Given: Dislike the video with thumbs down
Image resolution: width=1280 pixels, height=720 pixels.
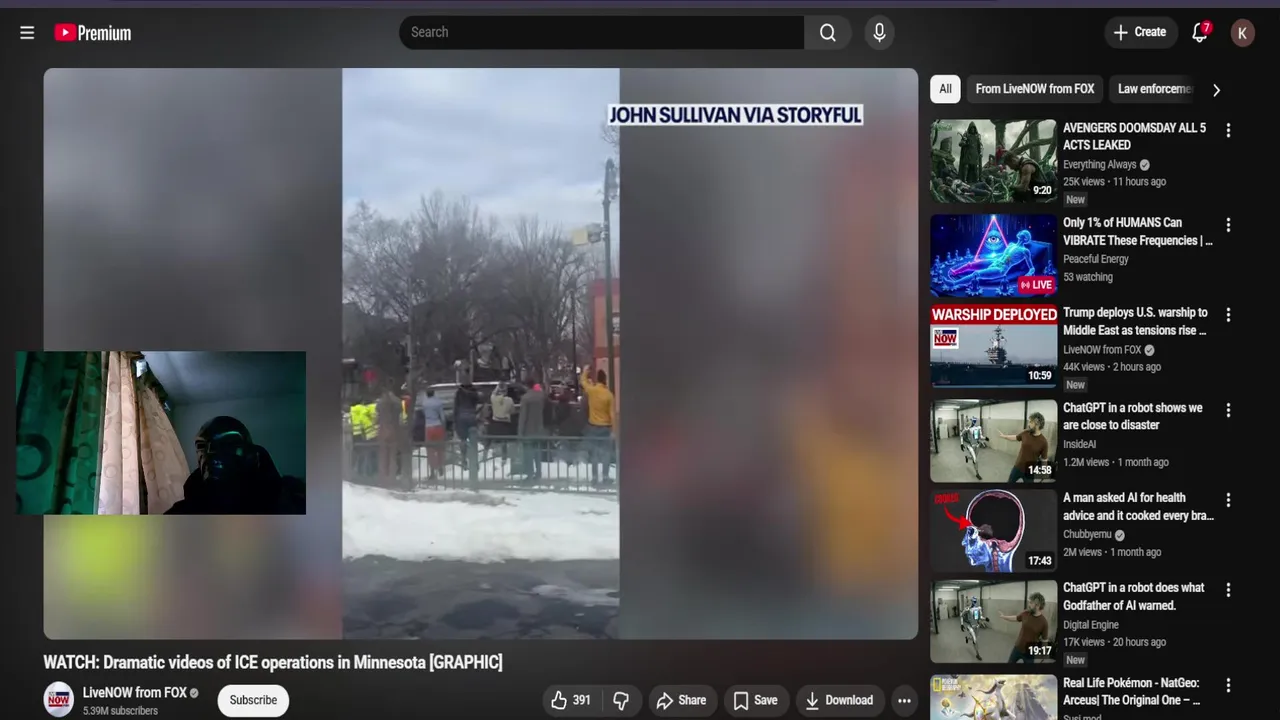Looking at the screenshot, I should tap(621, 701).
